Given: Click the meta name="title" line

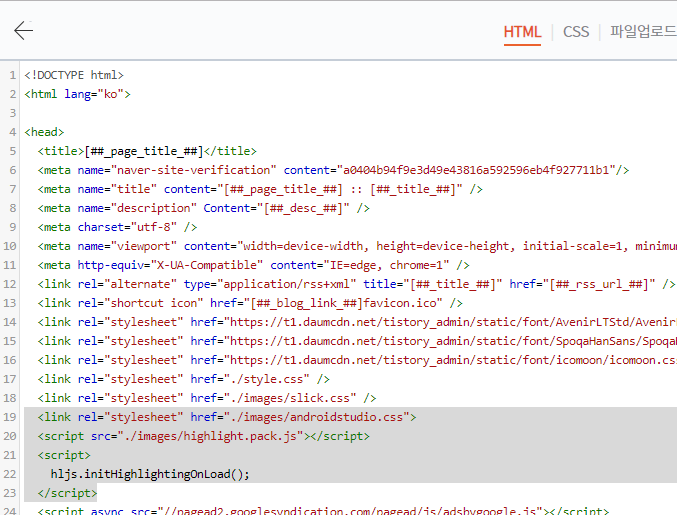Looking at the screenshot, I should 260,189.
